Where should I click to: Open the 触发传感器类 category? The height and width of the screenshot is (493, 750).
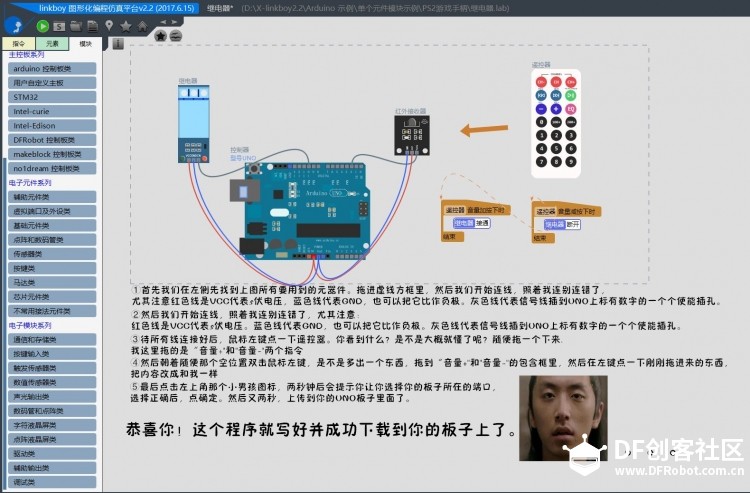point(52,368)
